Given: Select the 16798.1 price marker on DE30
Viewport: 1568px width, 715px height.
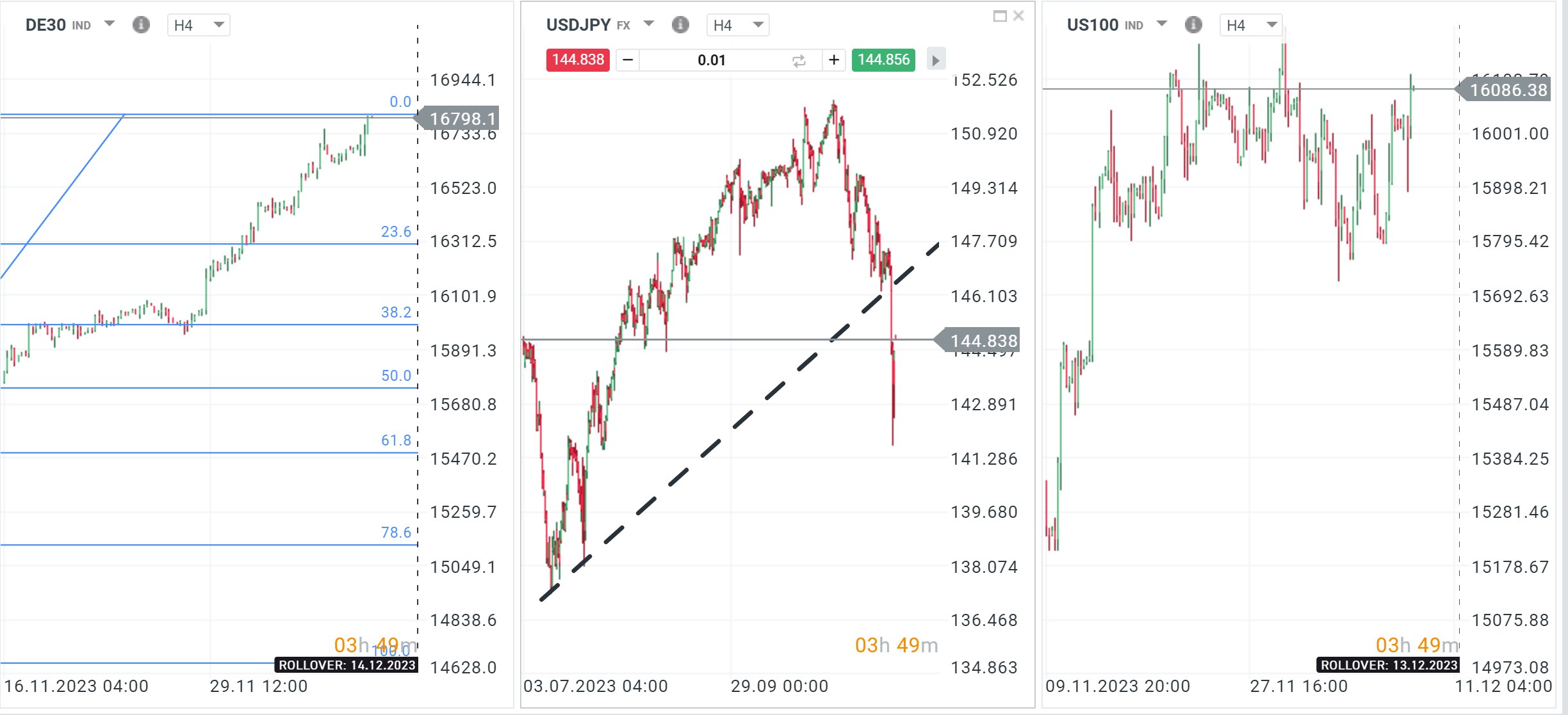Looking at the screenshot, I should [x=461, y=119].
